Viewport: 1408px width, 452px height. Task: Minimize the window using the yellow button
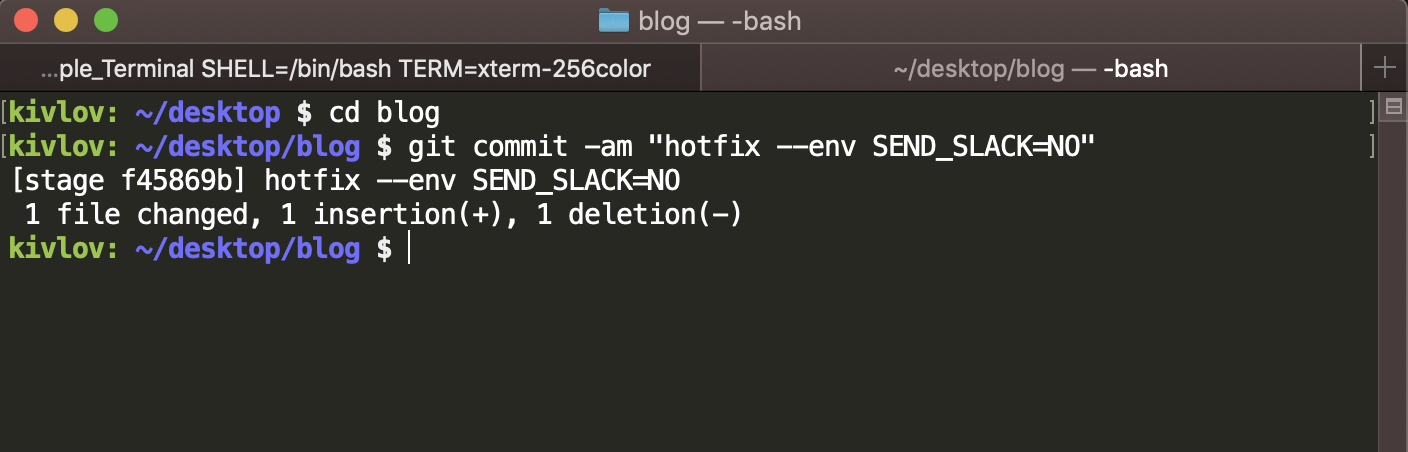[x=65, y=19]
